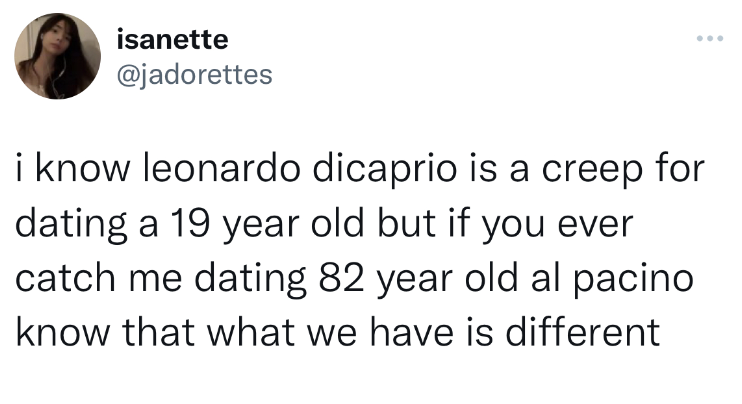Click the word "but" in tweet body
Screen dimensions: 742x404
(406, 223)
